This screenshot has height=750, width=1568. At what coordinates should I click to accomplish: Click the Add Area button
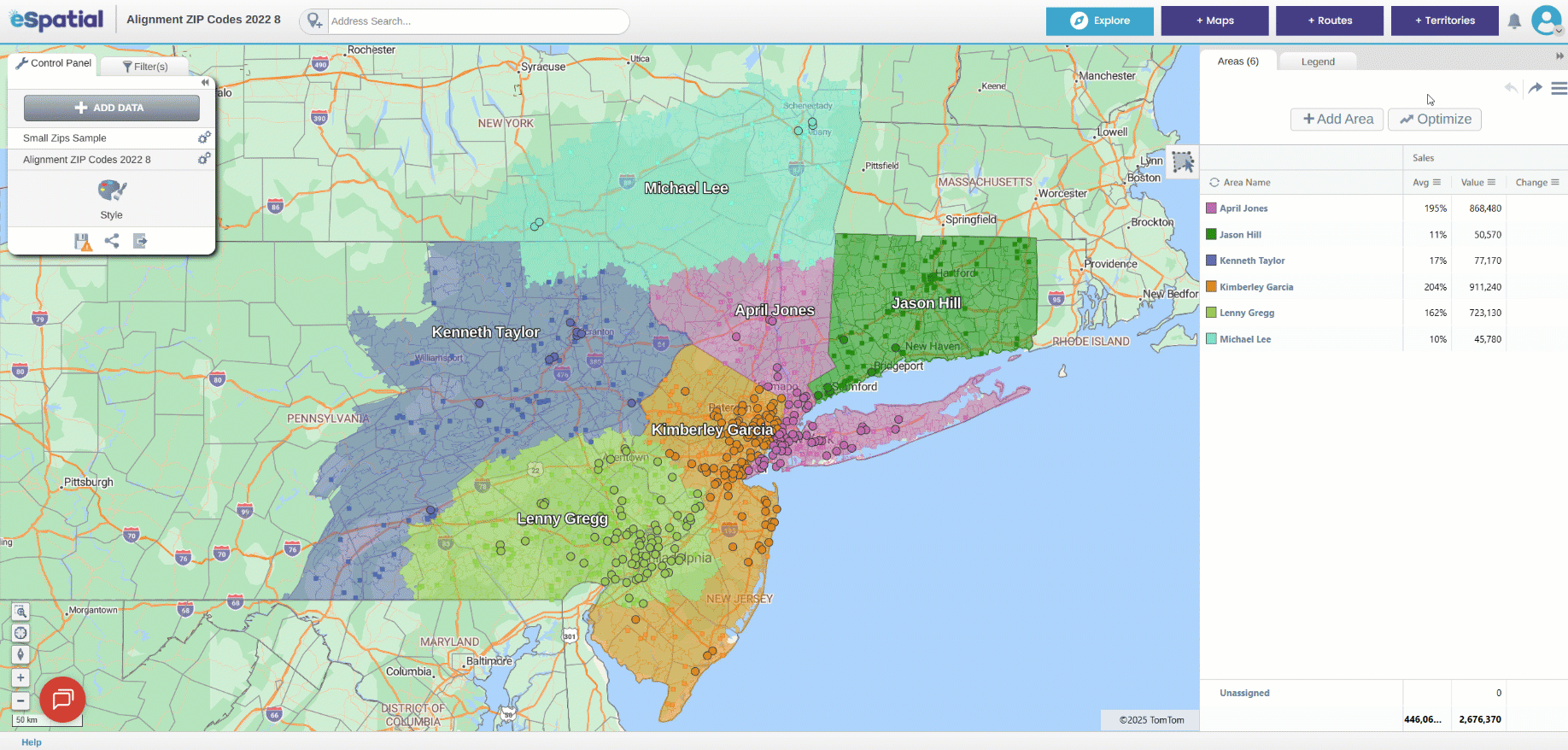(1337, 120)
